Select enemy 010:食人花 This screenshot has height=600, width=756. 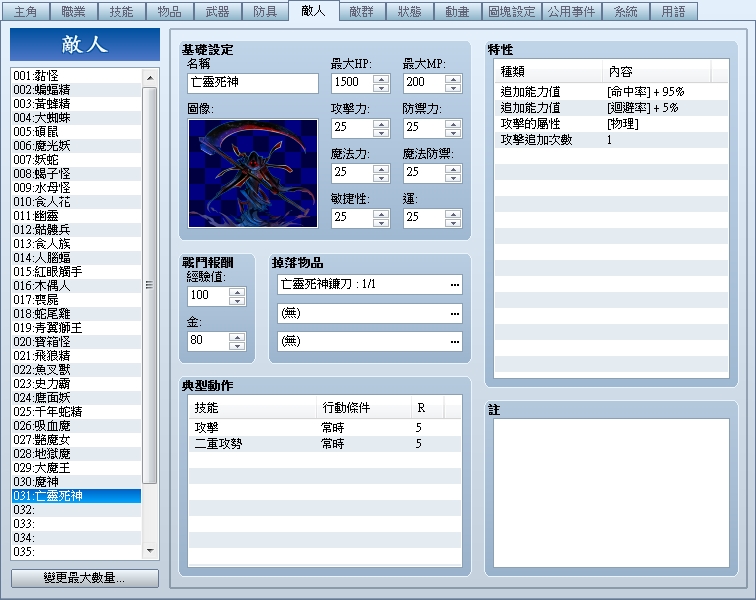point(76,202)
